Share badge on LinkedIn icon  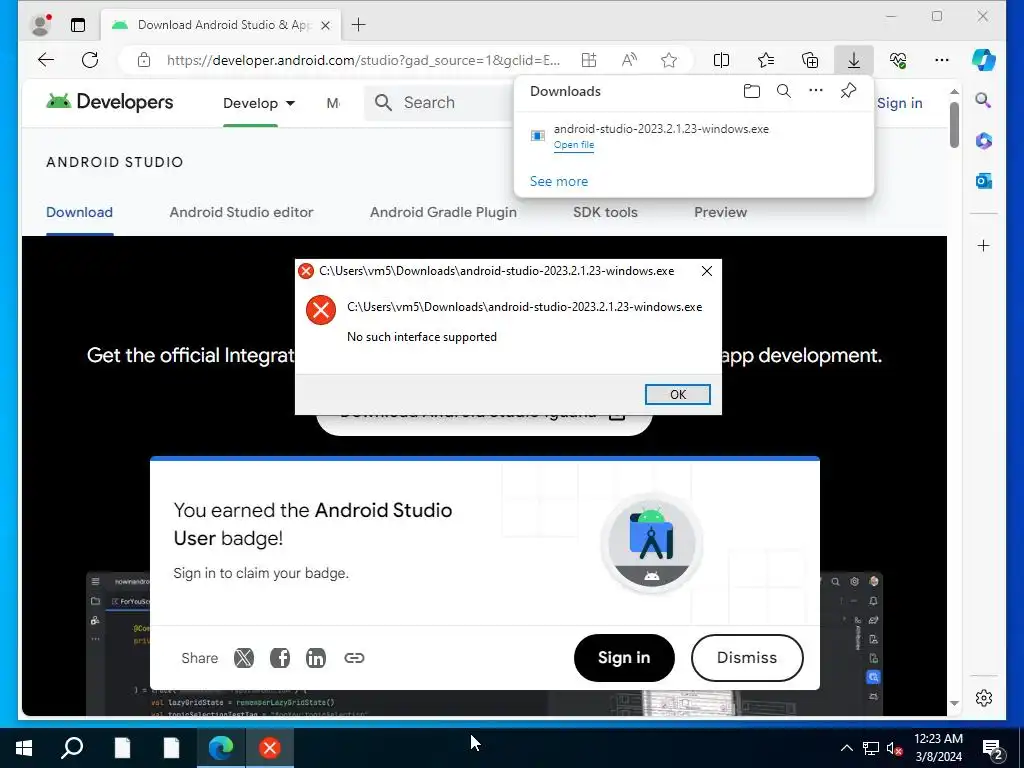[315, 658]
